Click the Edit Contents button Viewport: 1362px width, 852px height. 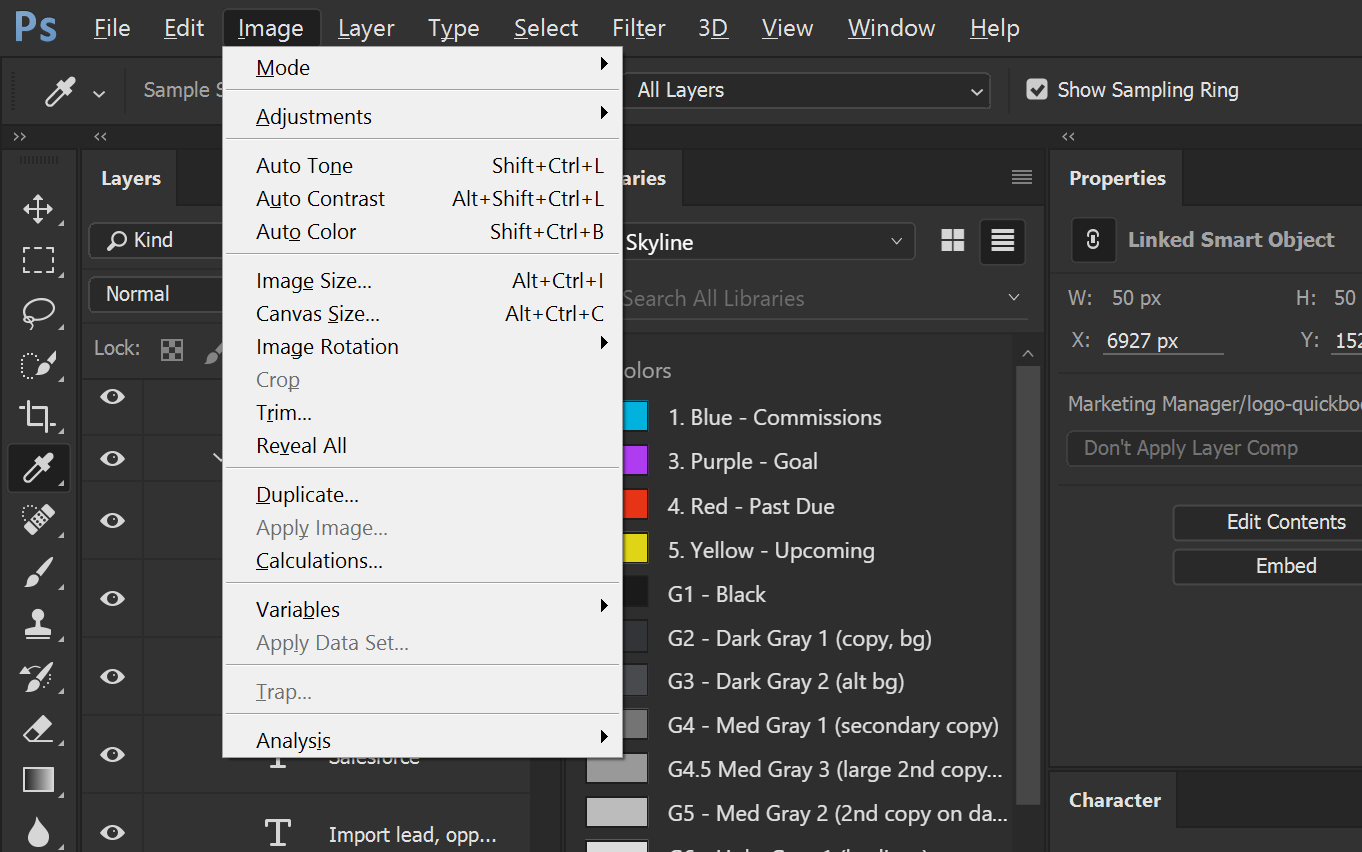click(x=1270, y=522)
